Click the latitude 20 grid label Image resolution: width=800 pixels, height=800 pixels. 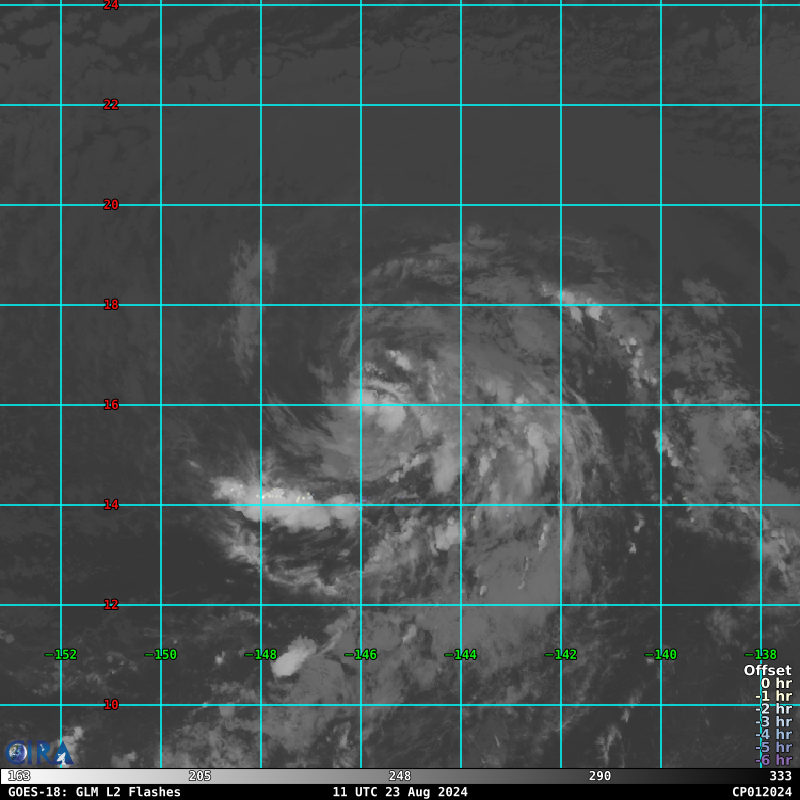pos(111,205)
